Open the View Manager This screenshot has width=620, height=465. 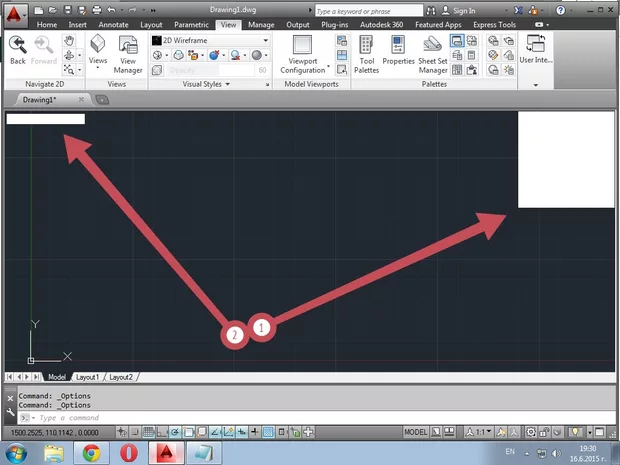coord(128,55)
